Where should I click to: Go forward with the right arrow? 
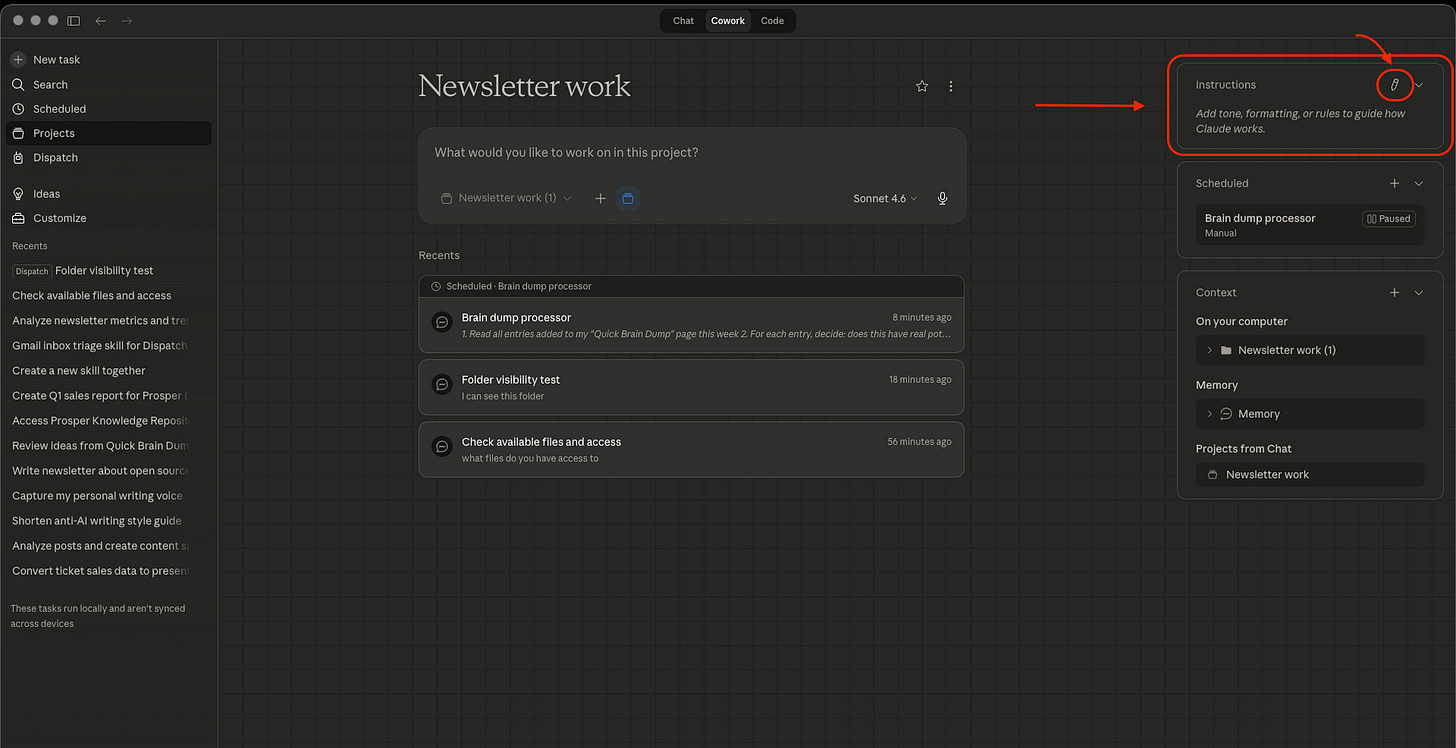(125, 21)
